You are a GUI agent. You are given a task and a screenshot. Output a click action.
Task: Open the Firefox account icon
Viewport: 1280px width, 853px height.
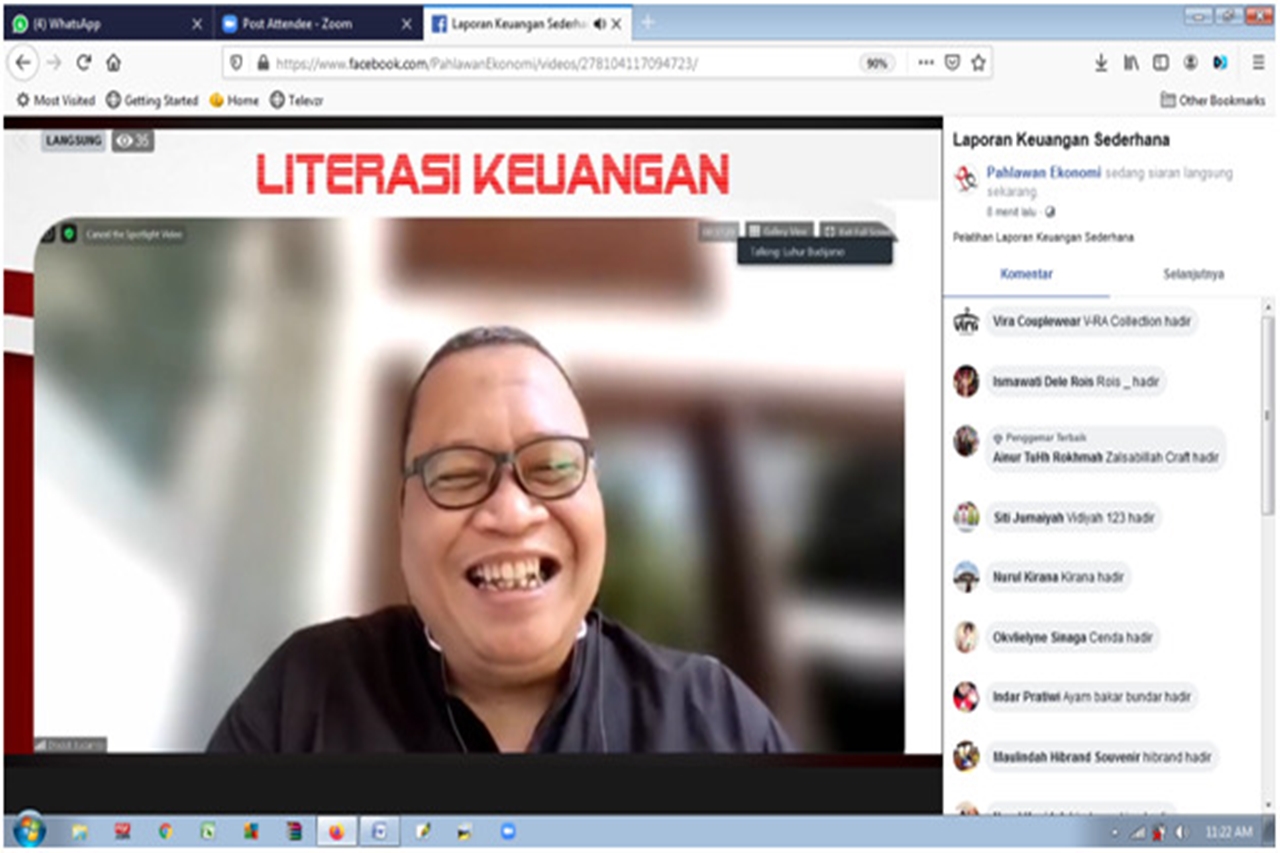(x=1190, y=62)
